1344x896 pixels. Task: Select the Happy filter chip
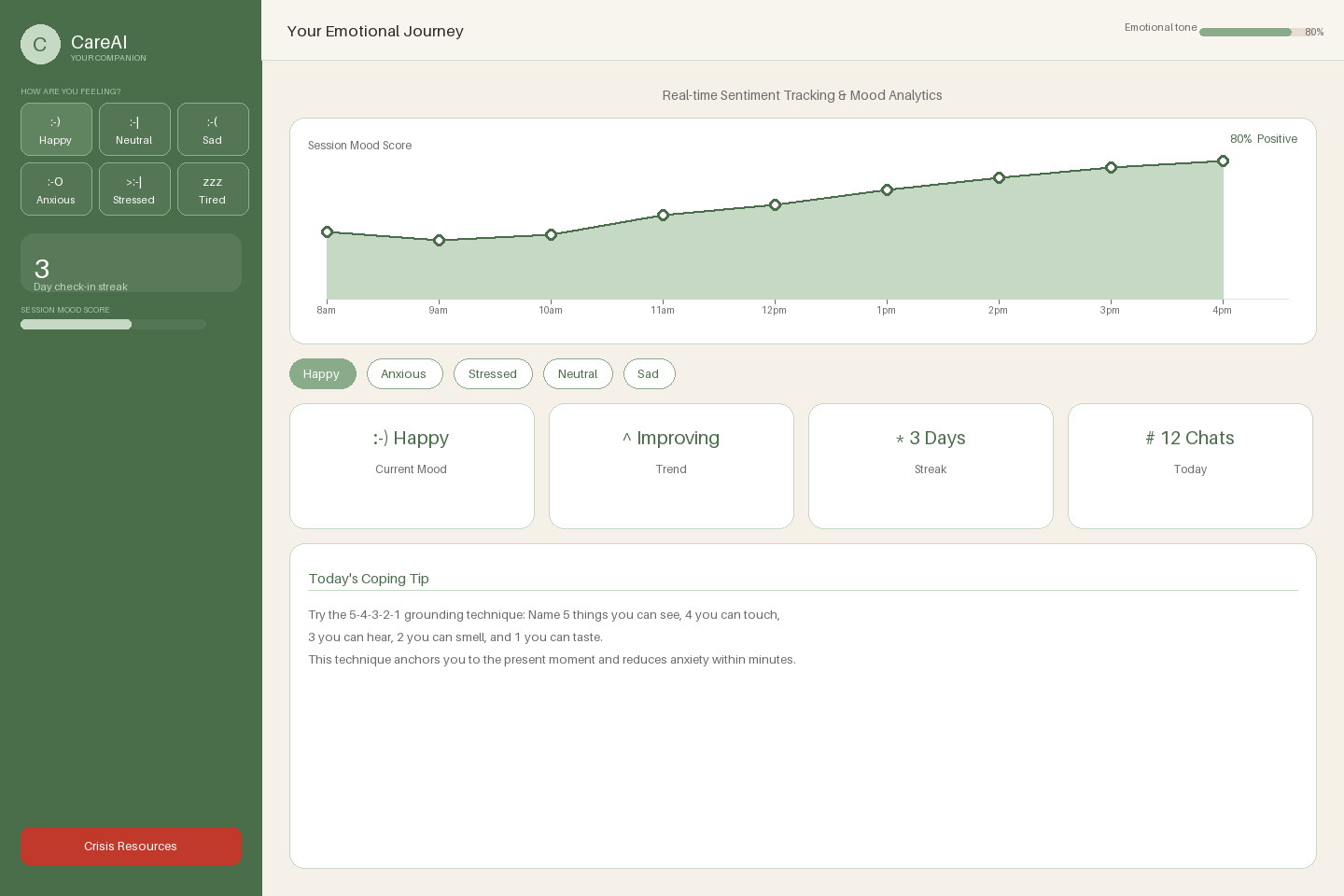323,374
